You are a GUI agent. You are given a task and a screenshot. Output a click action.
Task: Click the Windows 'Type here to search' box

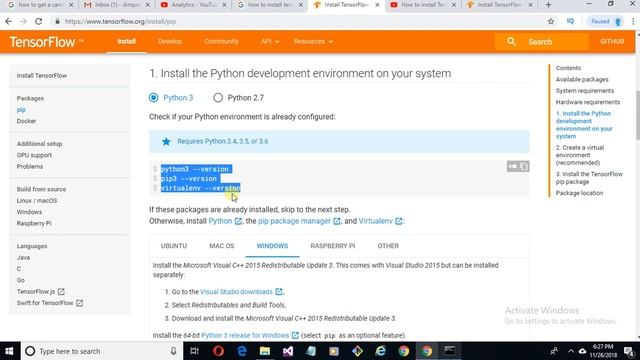(101, 351)
